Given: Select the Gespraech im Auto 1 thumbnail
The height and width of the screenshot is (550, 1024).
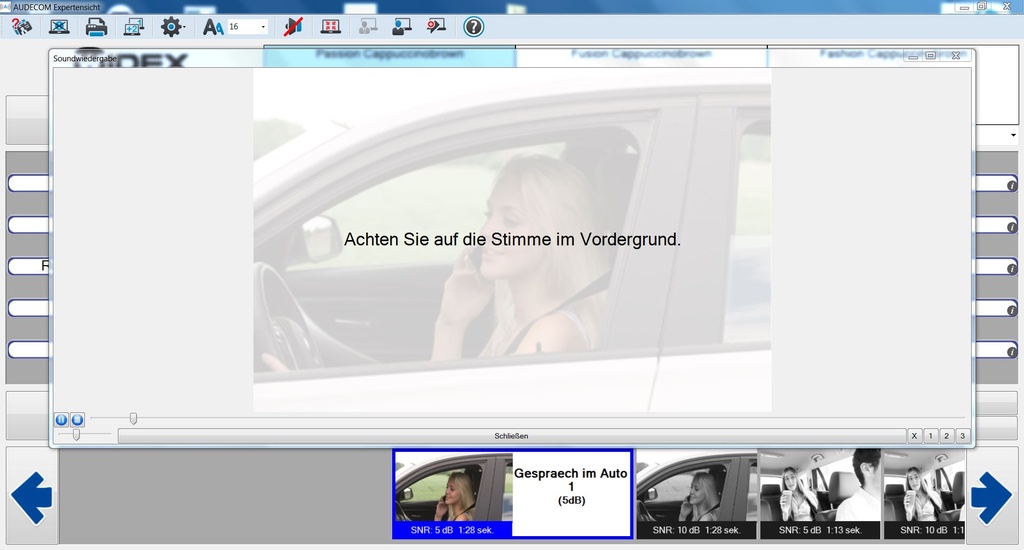Looking at the screenshot, I should (513, 494).
